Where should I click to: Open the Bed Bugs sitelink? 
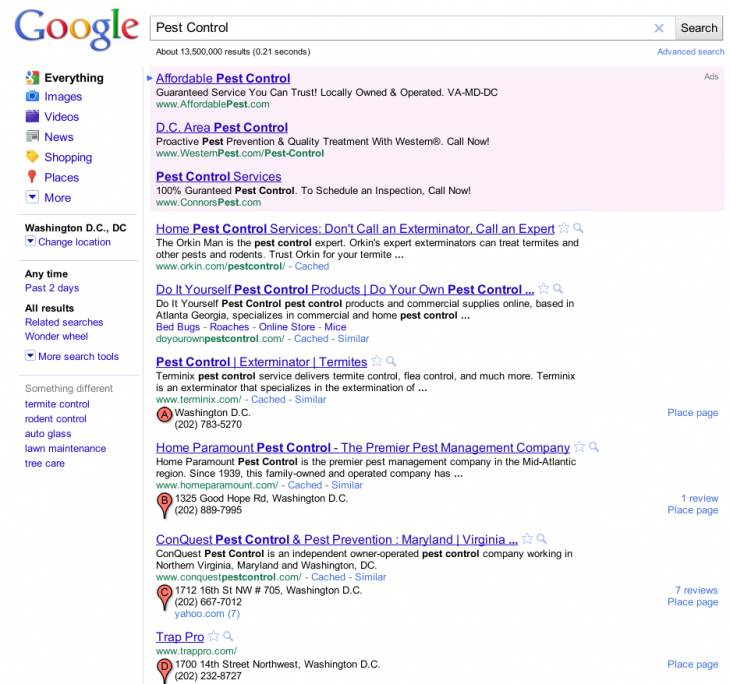point(177,327)
